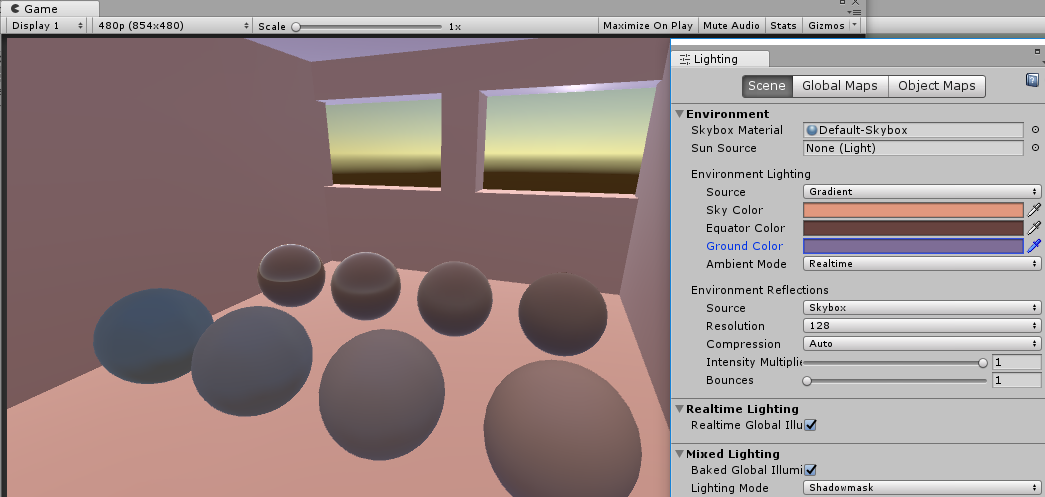
Task: Open the Resolution 128 dropdown
Action: click(x=922, y=326)
